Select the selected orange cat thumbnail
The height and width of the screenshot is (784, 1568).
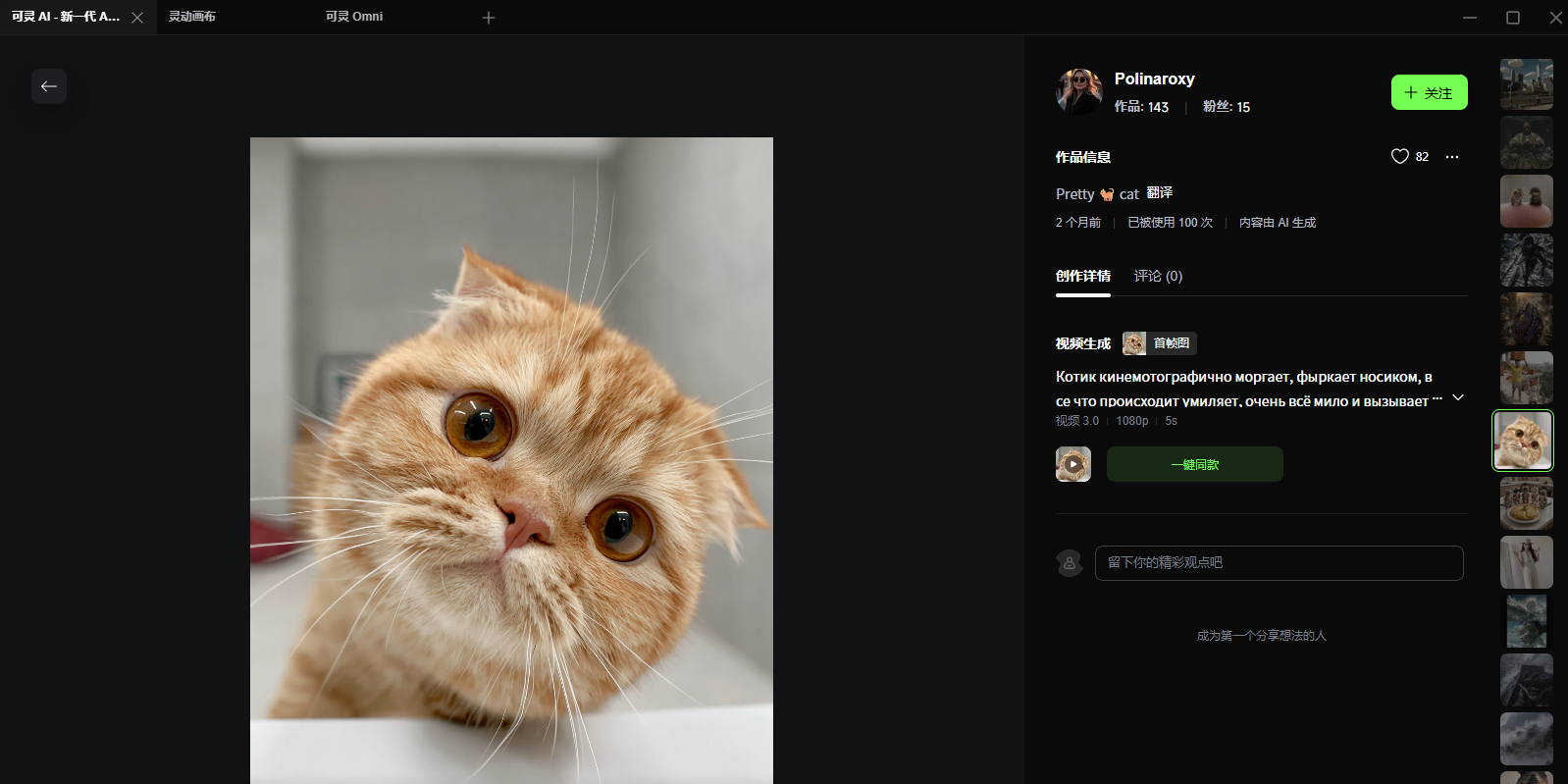(1523, 441)
